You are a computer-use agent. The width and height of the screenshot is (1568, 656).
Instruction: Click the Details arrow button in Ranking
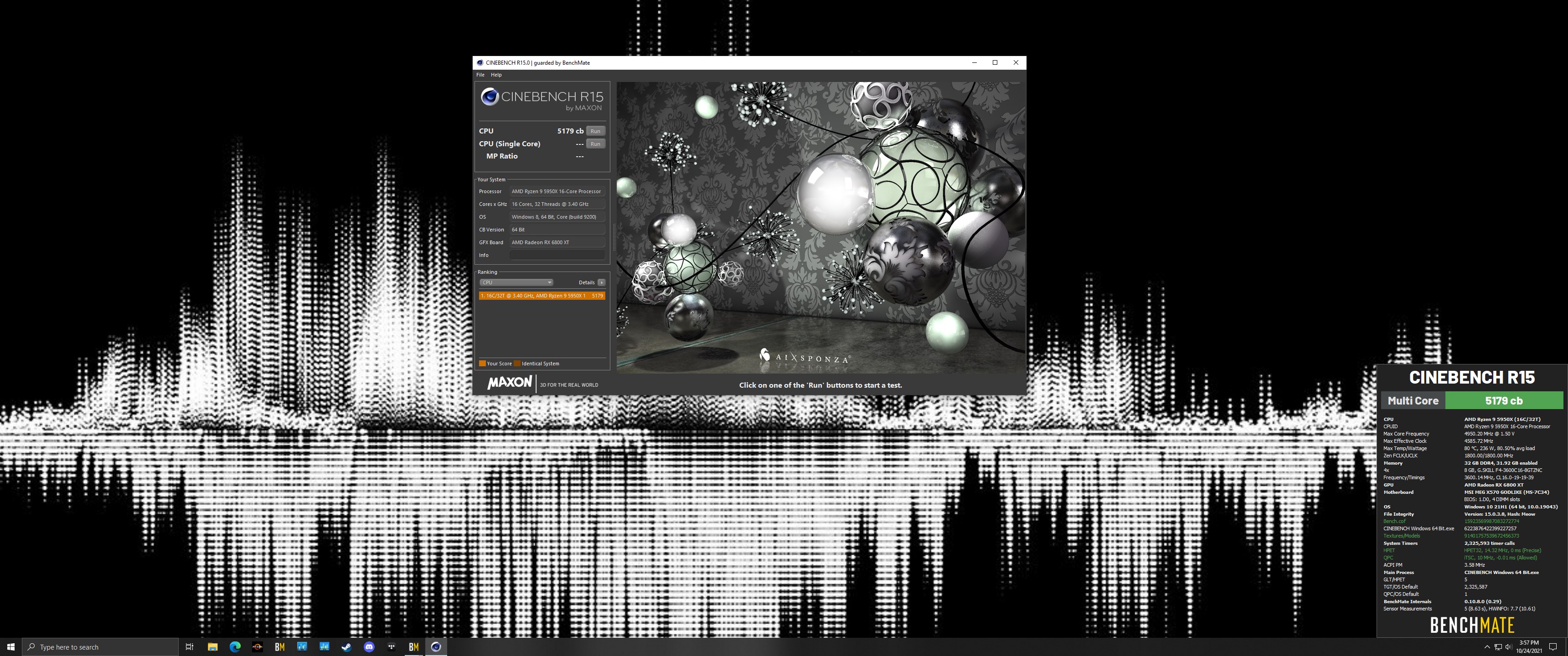[x=601, y=282]
